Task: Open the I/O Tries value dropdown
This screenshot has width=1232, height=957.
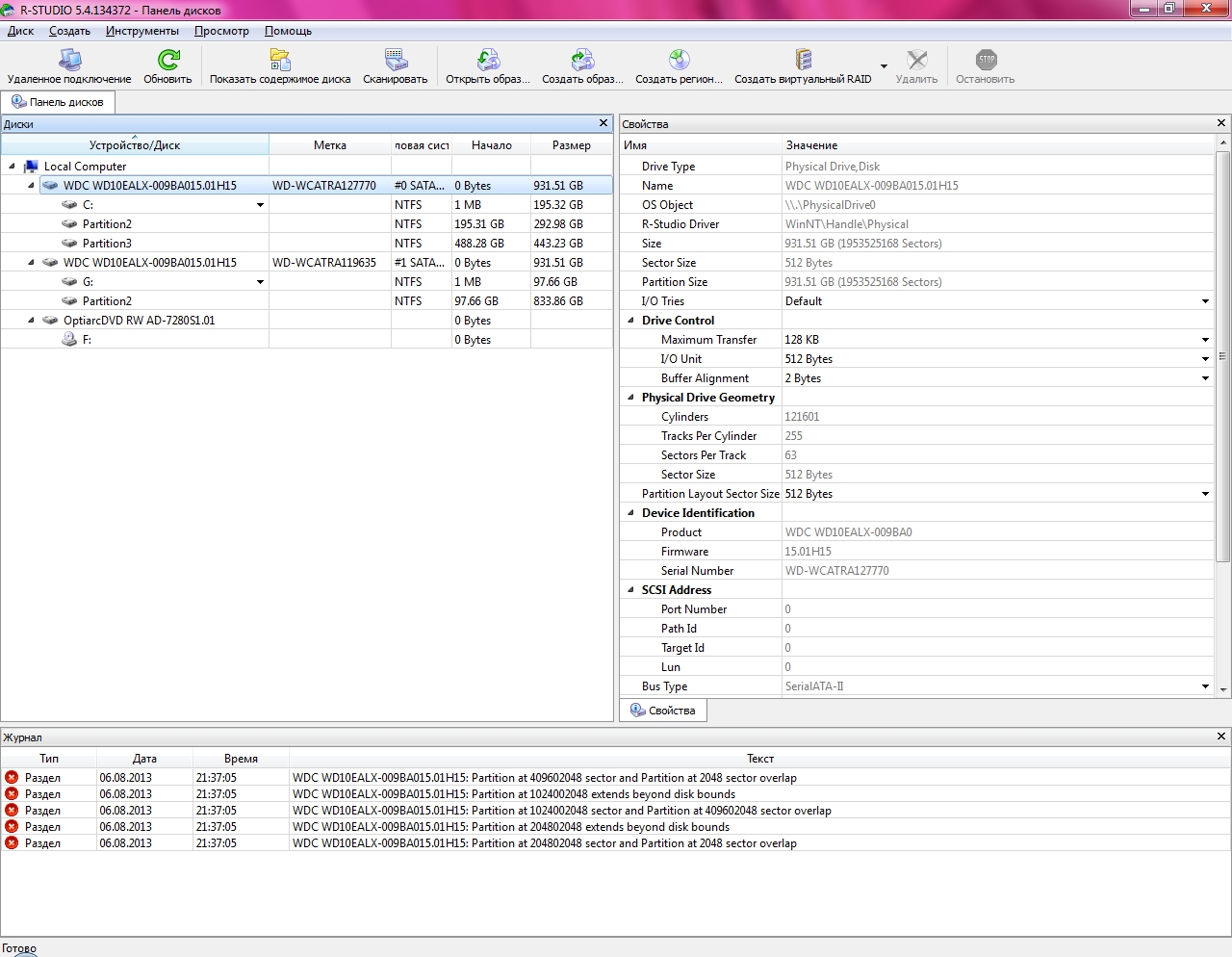Action: click(x=1205, y=301)
